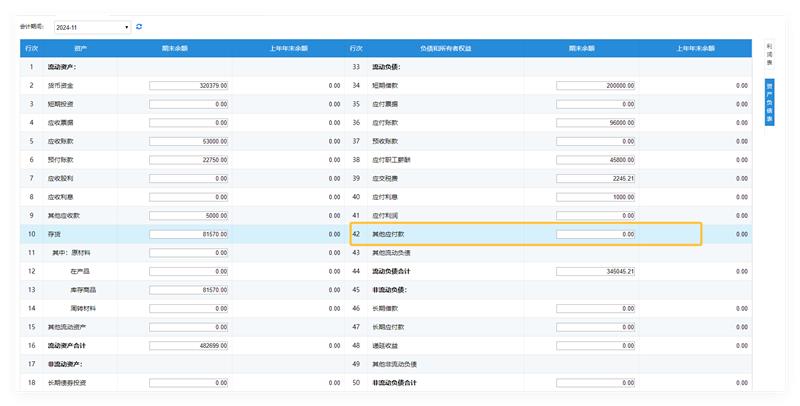Click the 流动资产合计 total field
Screen dimensions: 800x406
(x=189, y=345)
